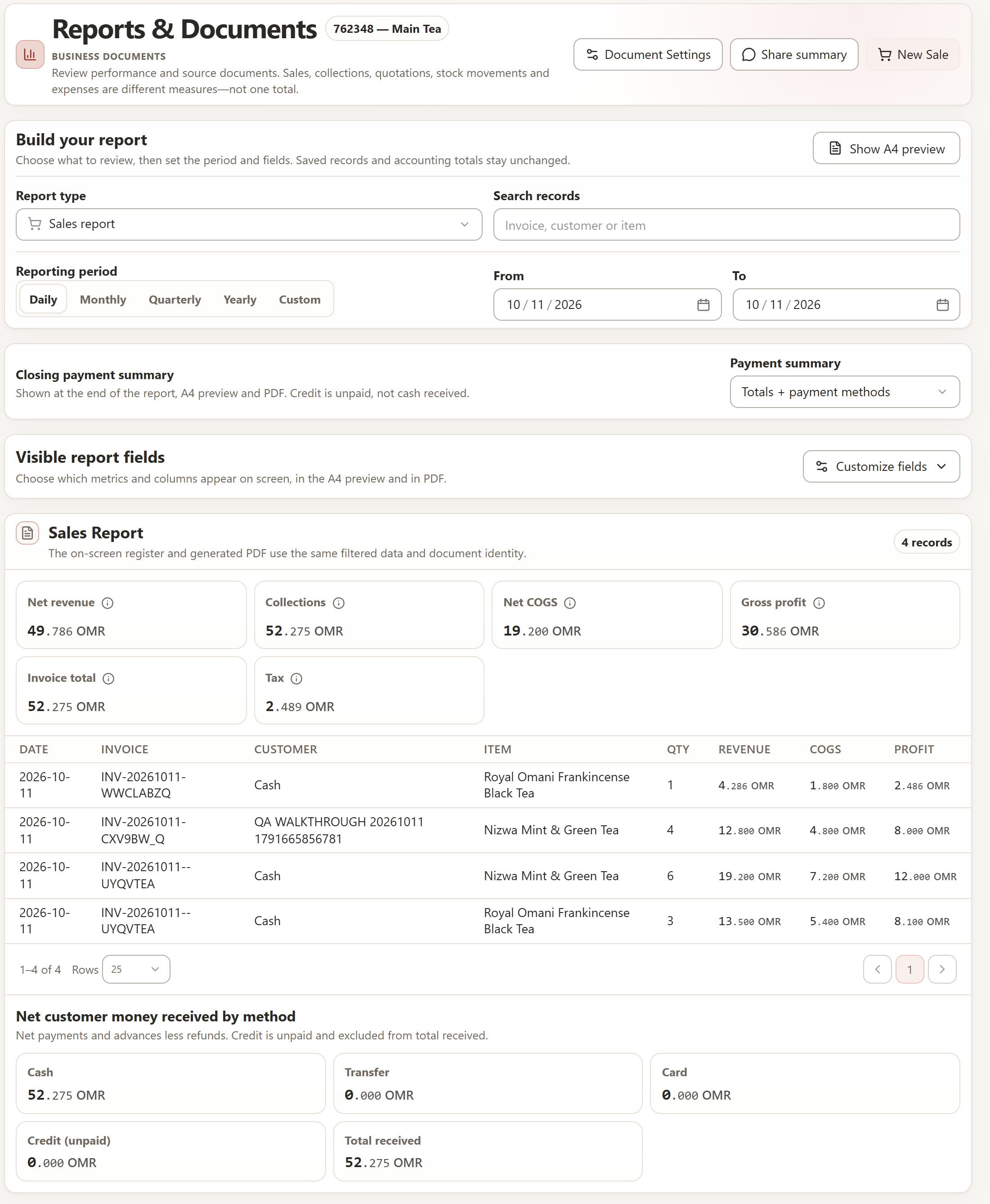This screenshot has height=1204, width=990.
Task: Select Daily reporting period
Action: tap(43, 299)
